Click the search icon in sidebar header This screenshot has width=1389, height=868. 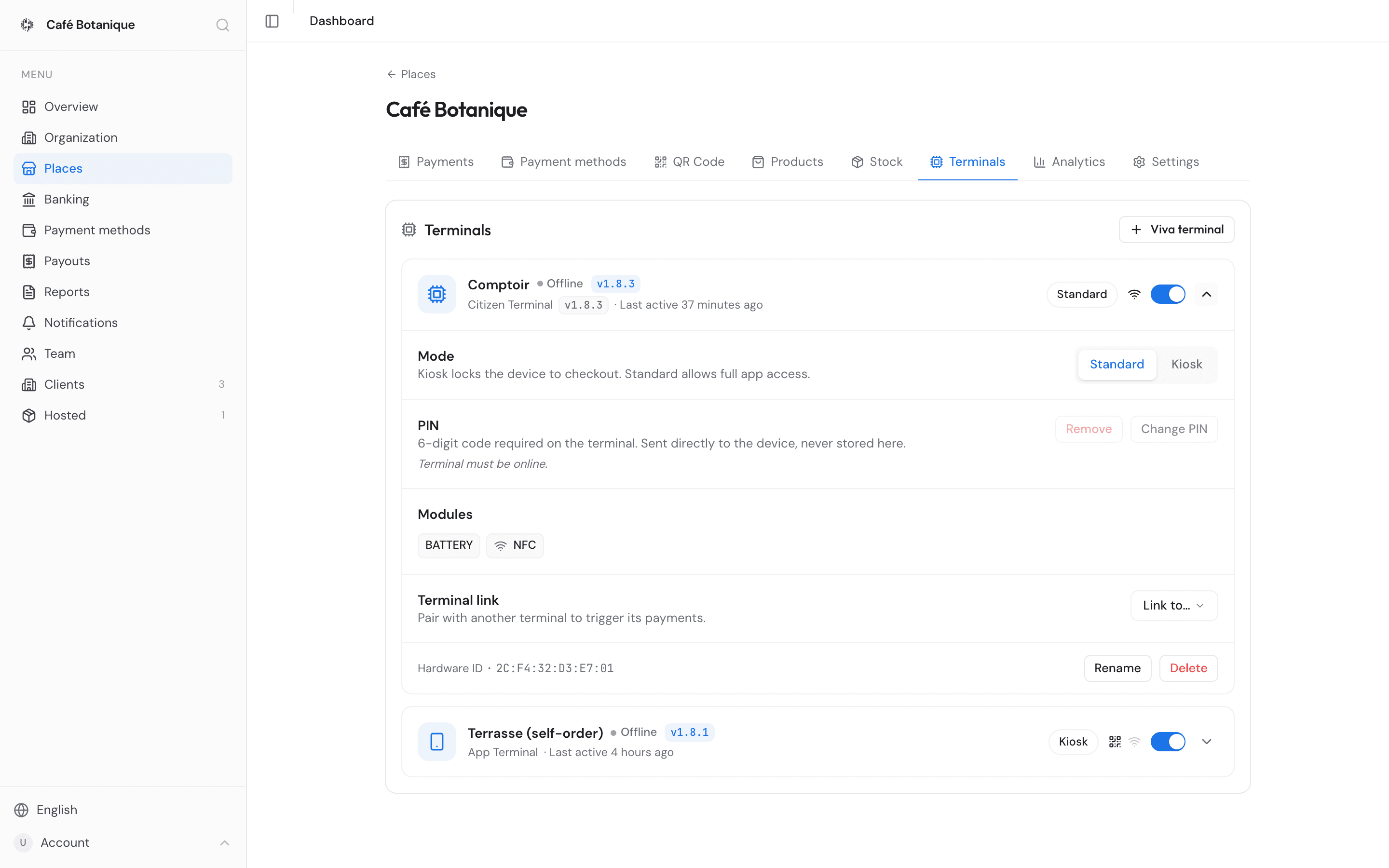[x=223, y=25]
